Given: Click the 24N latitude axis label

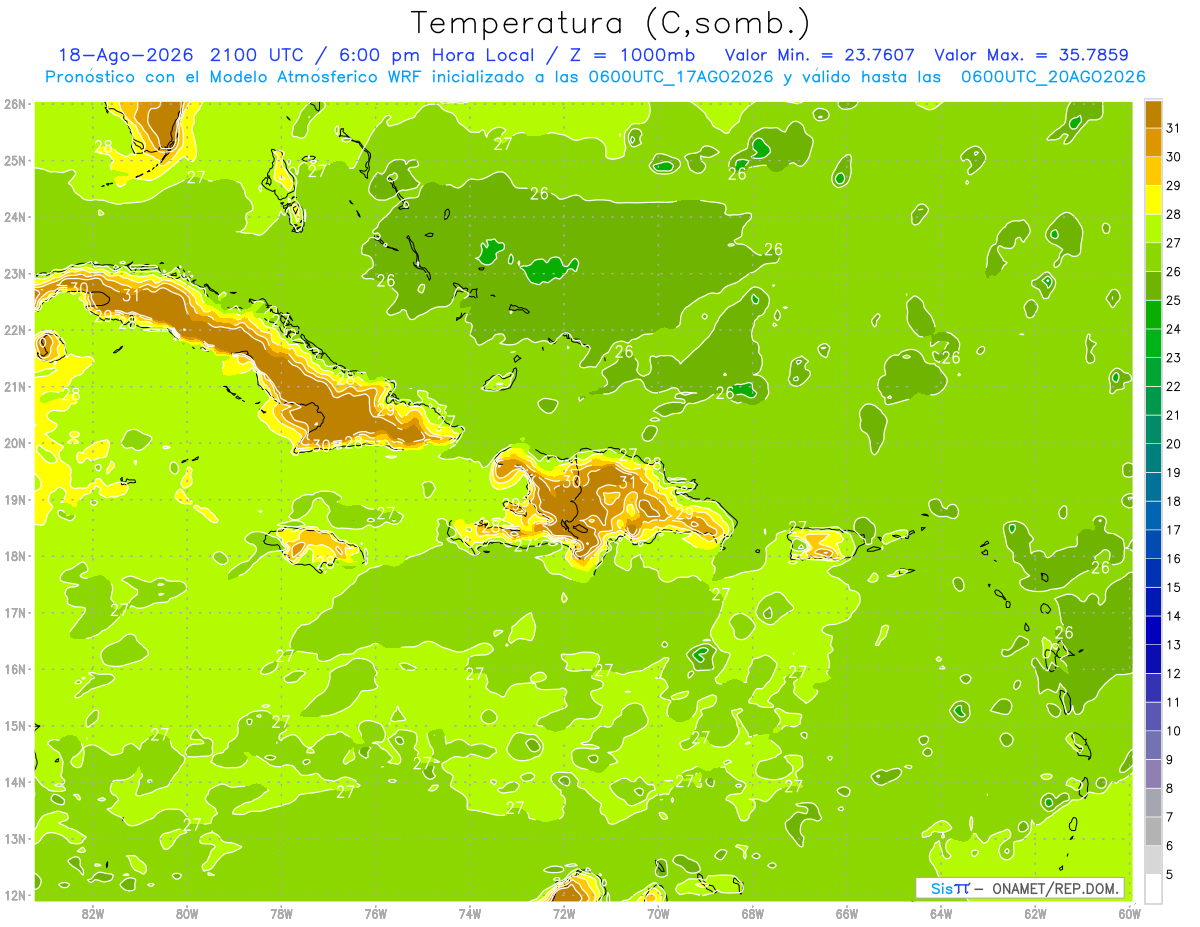Looking at the screenshot, I should coord(14,217).
